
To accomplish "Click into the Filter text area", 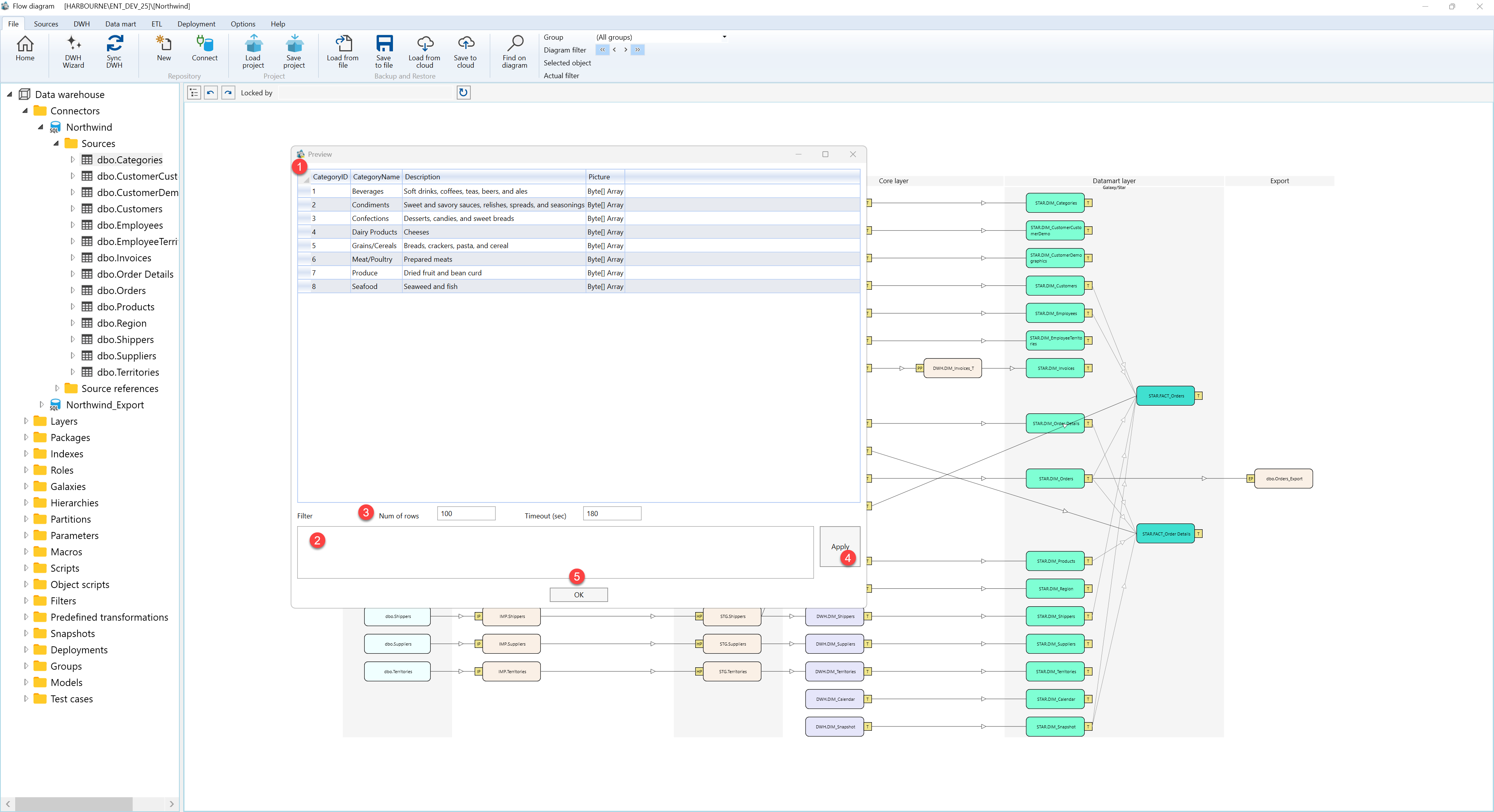I will [x=555, y=552].
